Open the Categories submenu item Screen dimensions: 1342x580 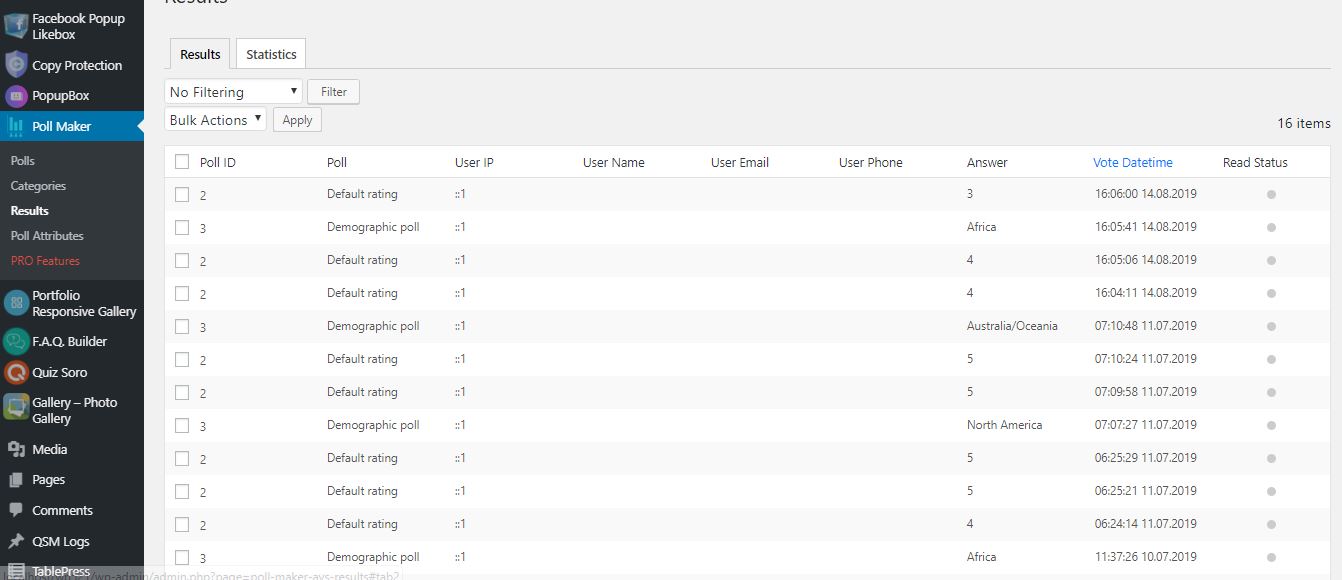coord(38,186)
